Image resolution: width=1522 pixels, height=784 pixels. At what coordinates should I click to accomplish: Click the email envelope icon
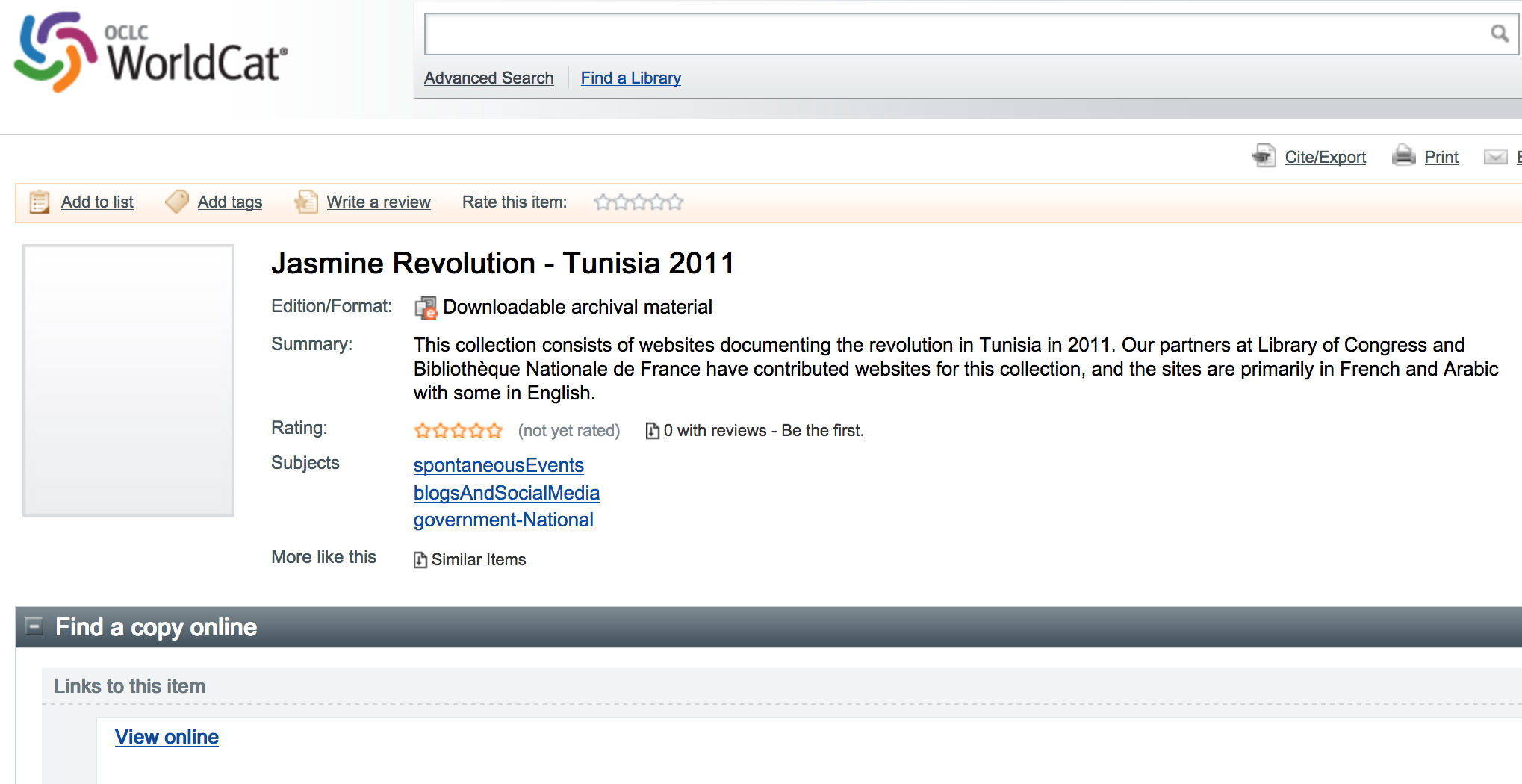1495,157
